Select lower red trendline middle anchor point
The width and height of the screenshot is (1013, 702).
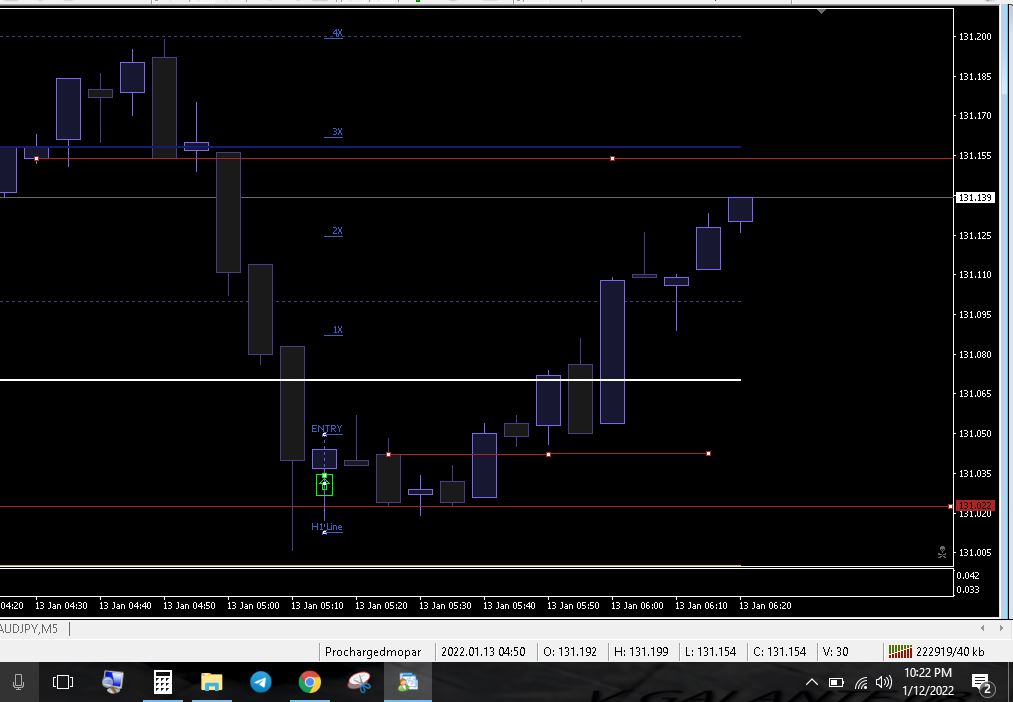548,454
